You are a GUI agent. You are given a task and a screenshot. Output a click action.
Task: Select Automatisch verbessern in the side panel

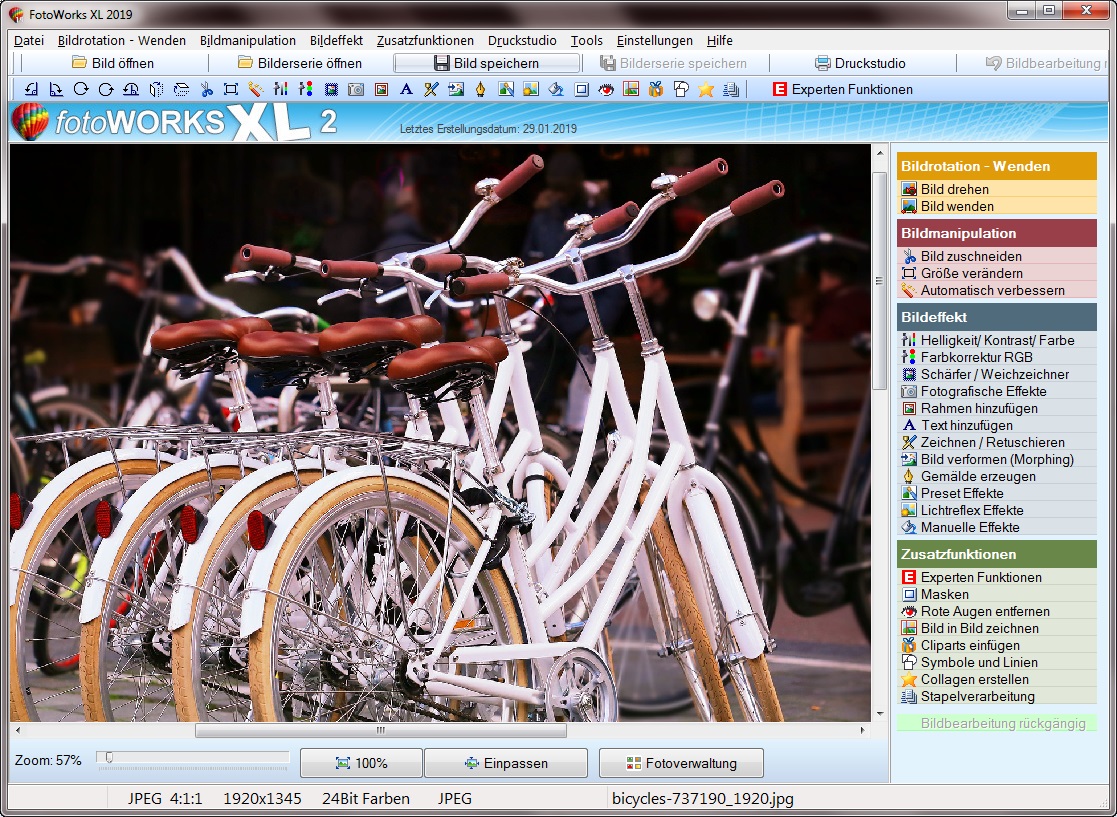997,290
